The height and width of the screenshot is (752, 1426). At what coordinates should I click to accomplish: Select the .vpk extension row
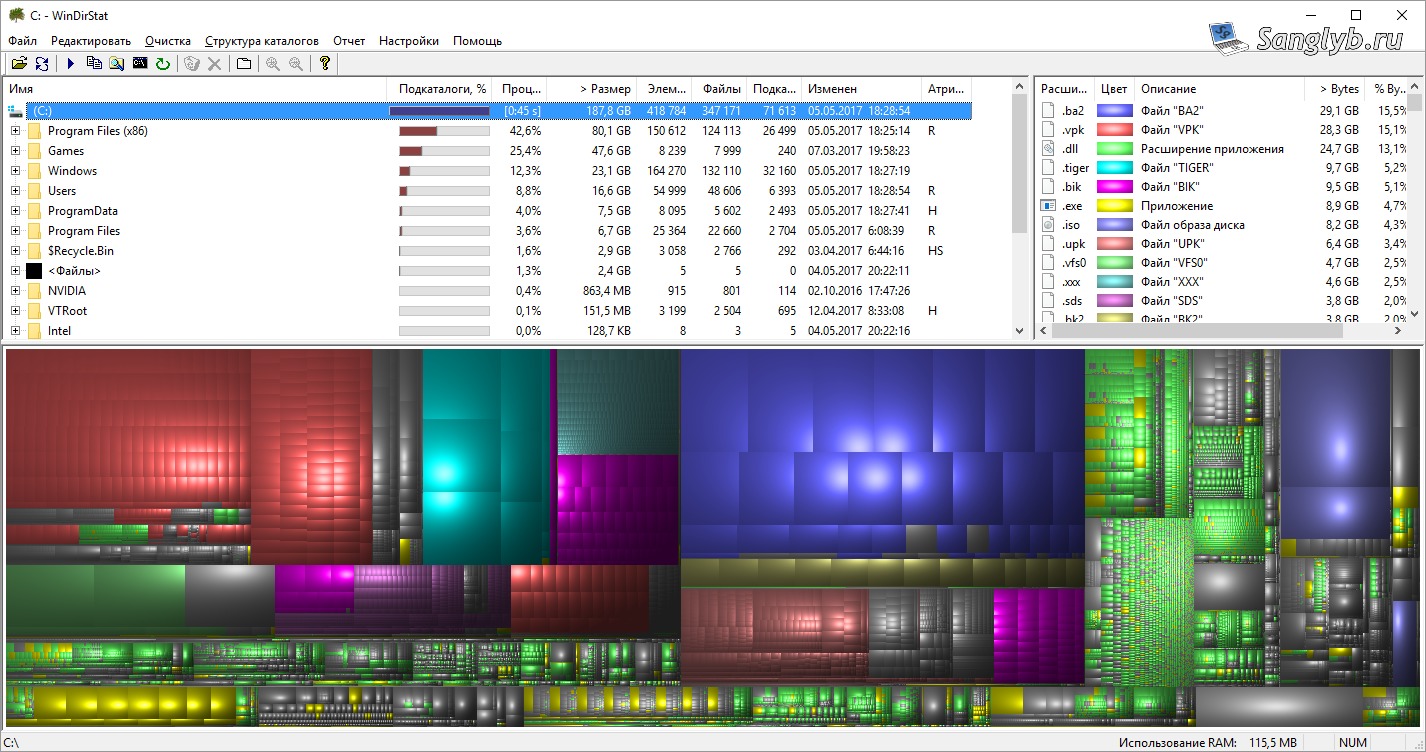click(1222, 130)
